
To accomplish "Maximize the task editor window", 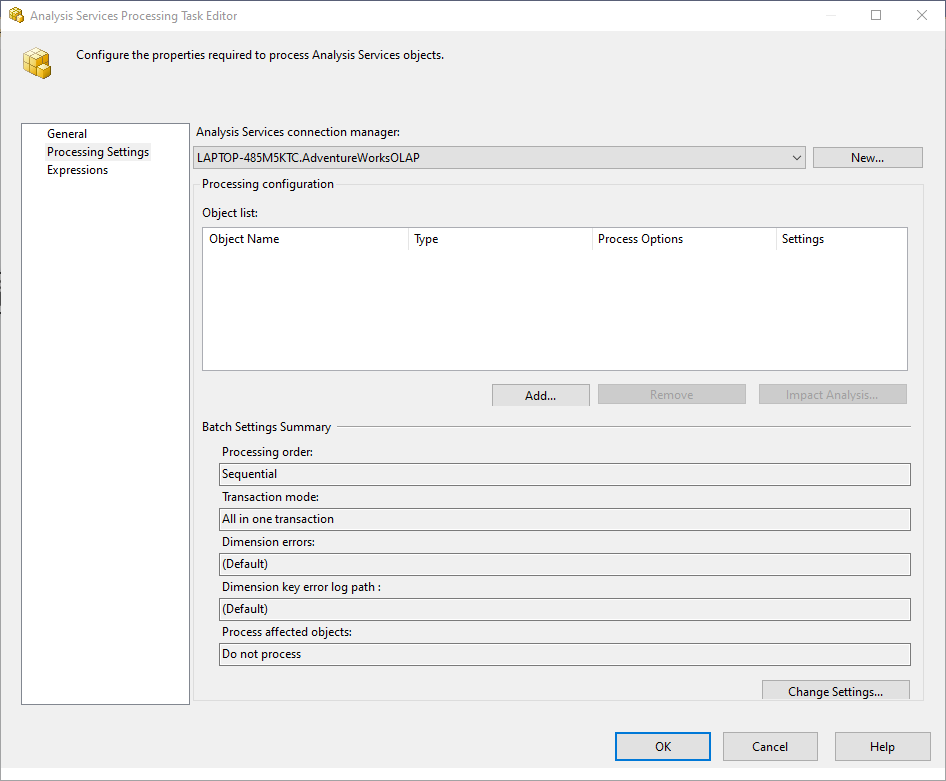I will pos(876,16).
